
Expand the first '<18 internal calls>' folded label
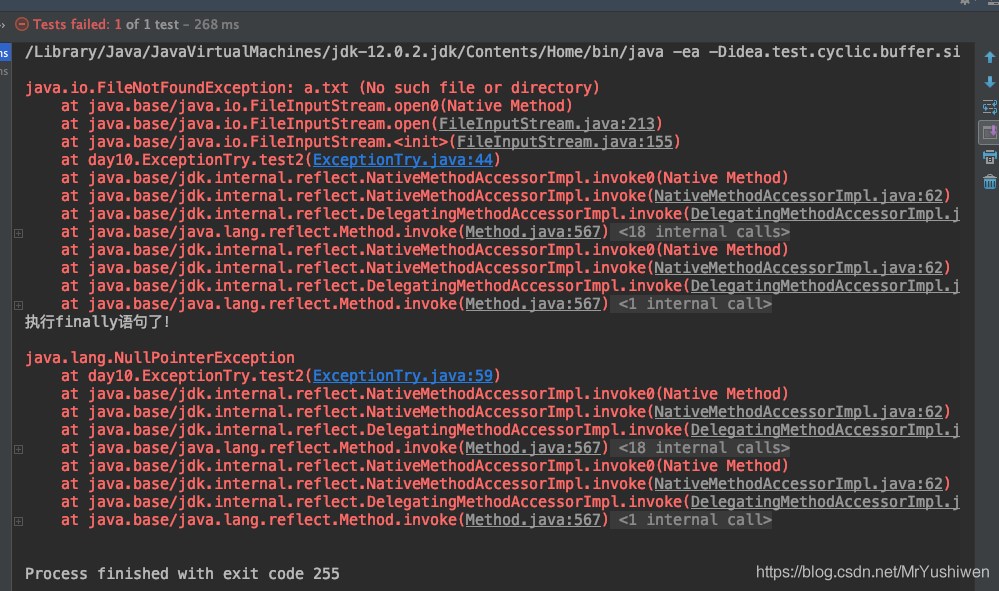703,232
